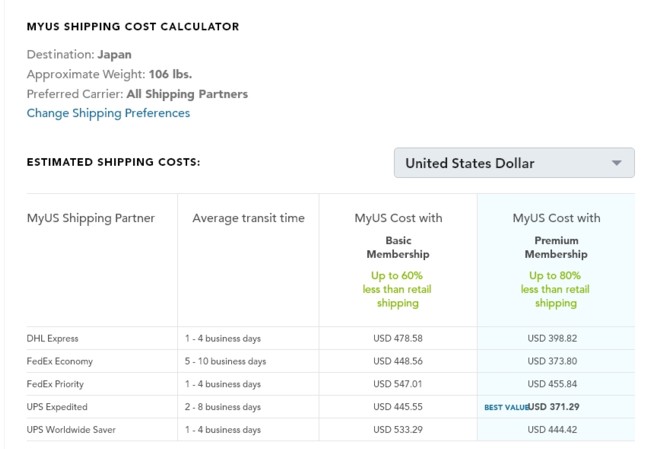This screenshot has height=449, width=650.
Task: Click FedEx Priority Basic price USD 547.01
Action: tap(398, 384)
